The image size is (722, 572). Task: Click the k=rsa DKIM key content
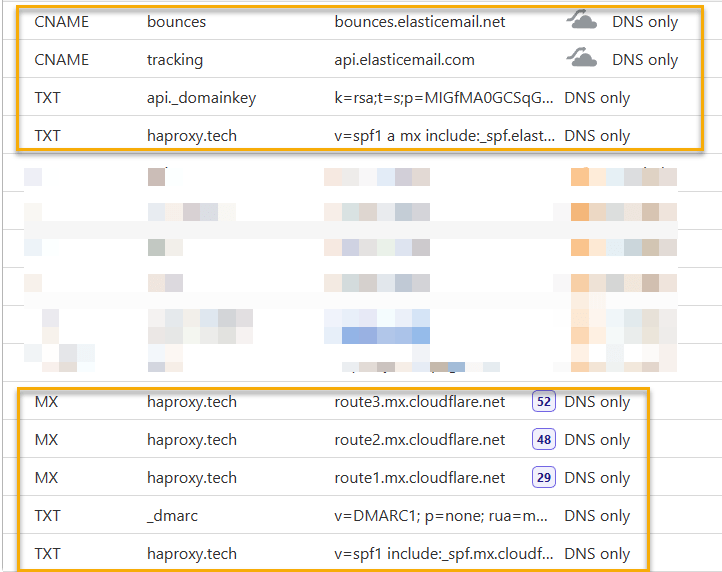coord(444,98)
